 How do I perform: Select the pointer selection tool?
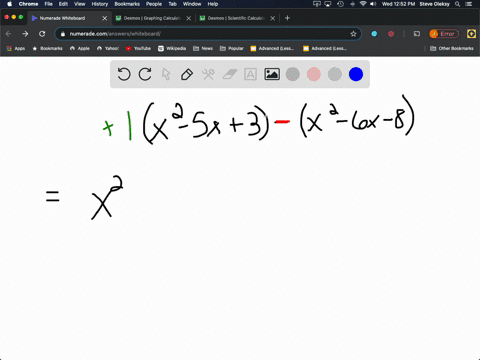[x=166, y=74]
